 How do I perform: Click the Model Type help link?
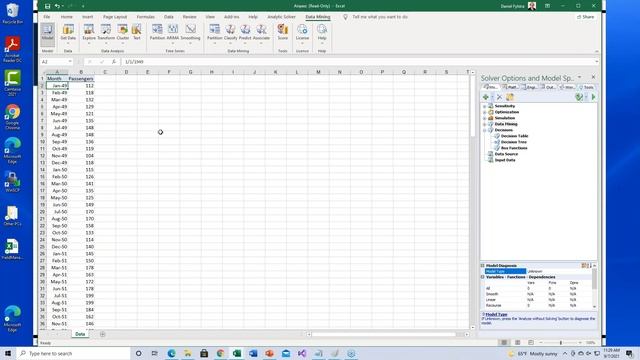click(x=496, y=314)
